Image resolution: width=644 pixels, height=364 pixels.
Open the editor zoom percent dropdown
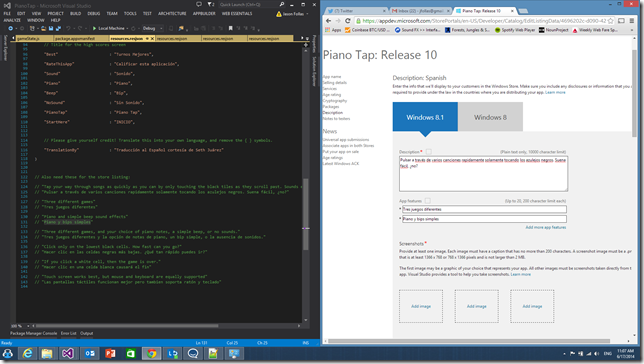point(17,326)
